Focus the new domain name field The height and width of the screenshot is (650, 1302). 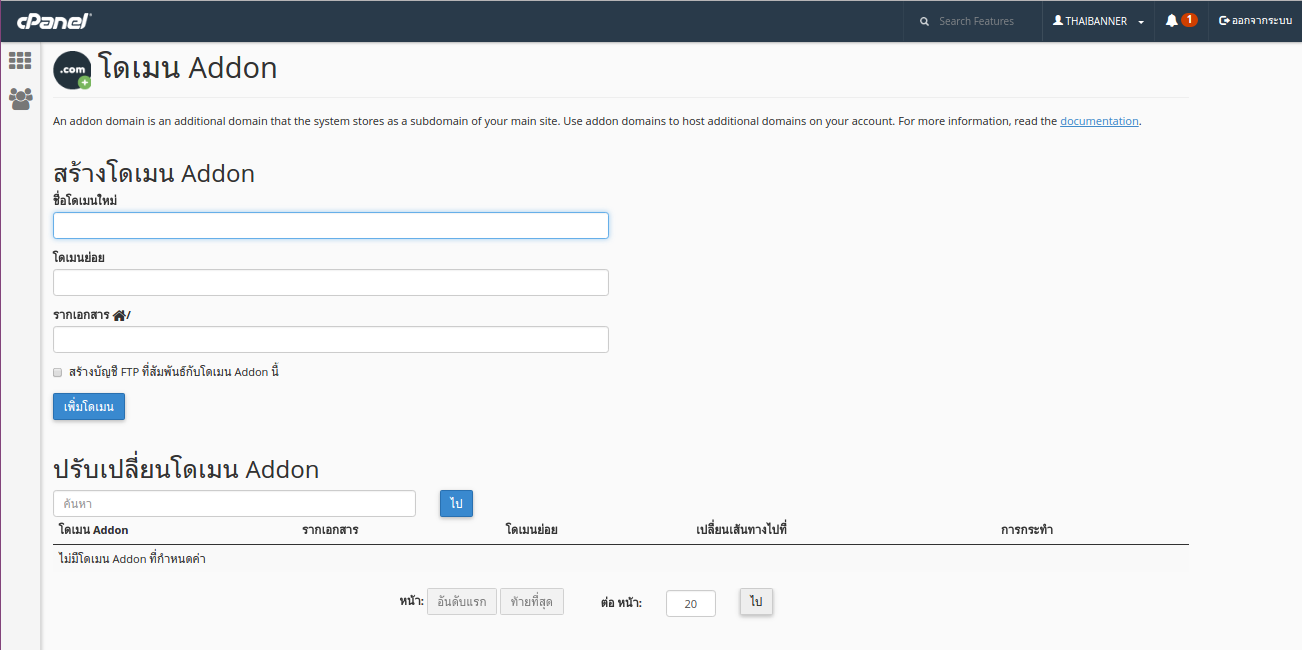pyautogui.click(x=330, y=225)
